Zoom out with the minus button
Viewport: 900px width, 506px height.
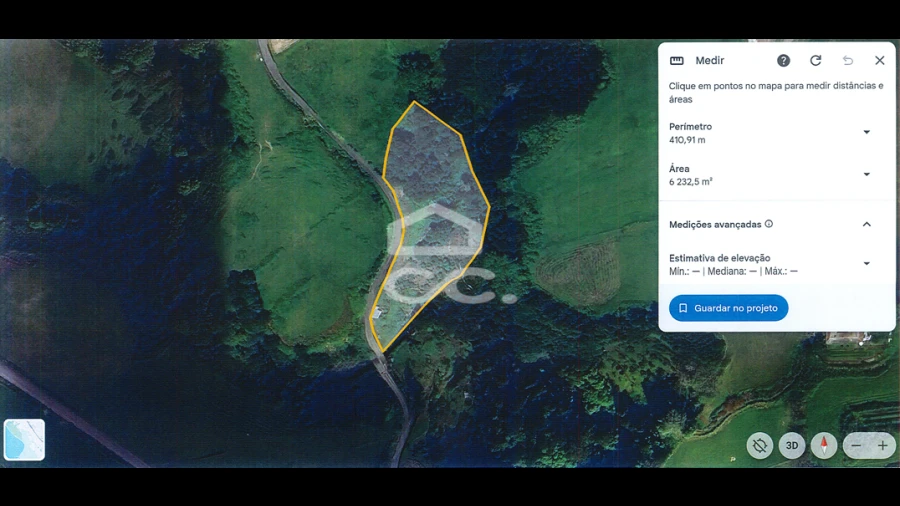coord(856,446)
